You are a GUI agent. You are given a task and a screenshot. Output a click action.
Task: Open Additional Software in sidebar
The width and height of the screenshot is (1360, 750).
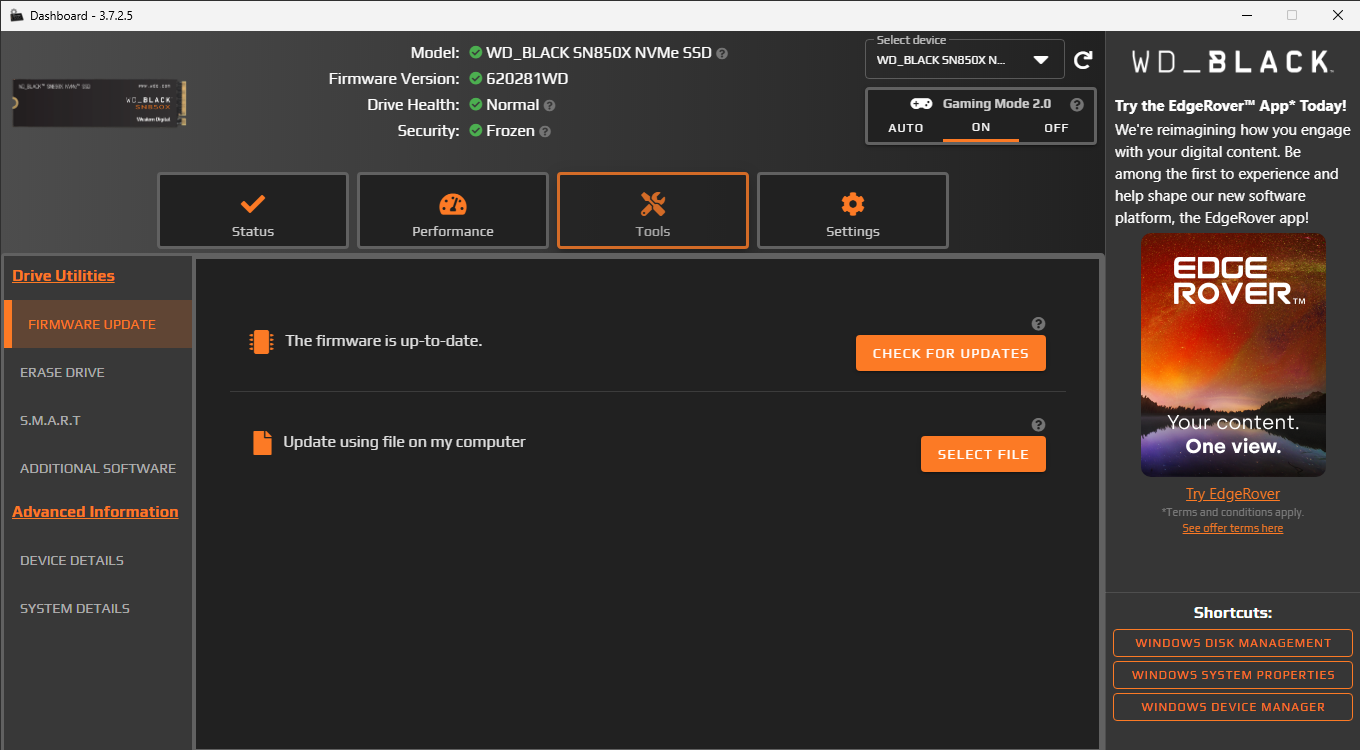[x=98, y=468]
